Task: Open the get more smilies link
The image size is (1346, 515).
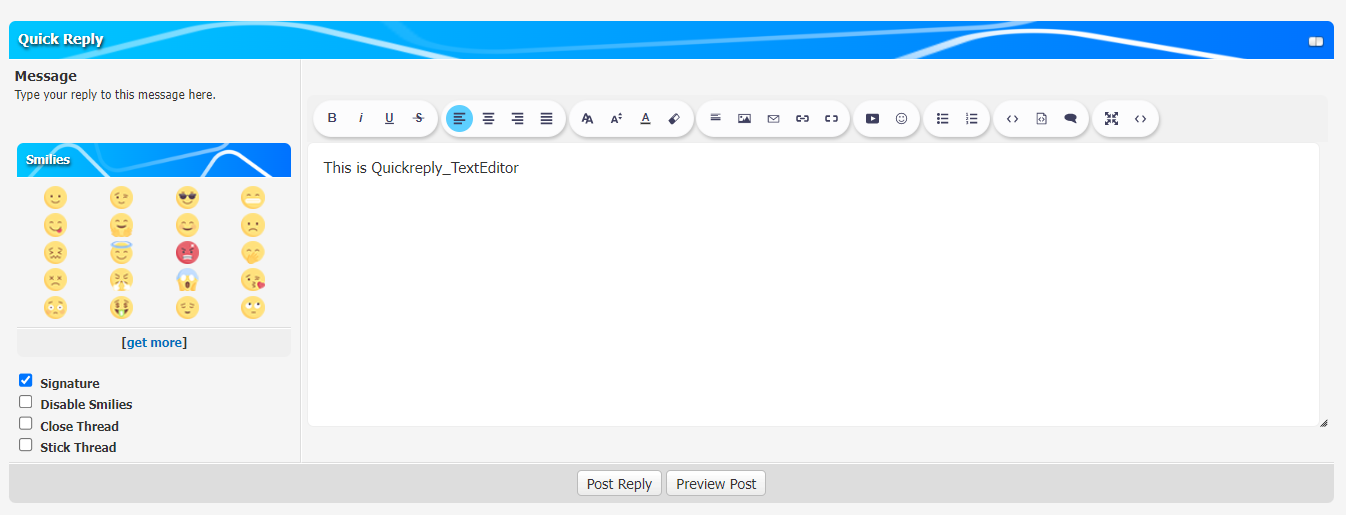Action: [154, 343]
